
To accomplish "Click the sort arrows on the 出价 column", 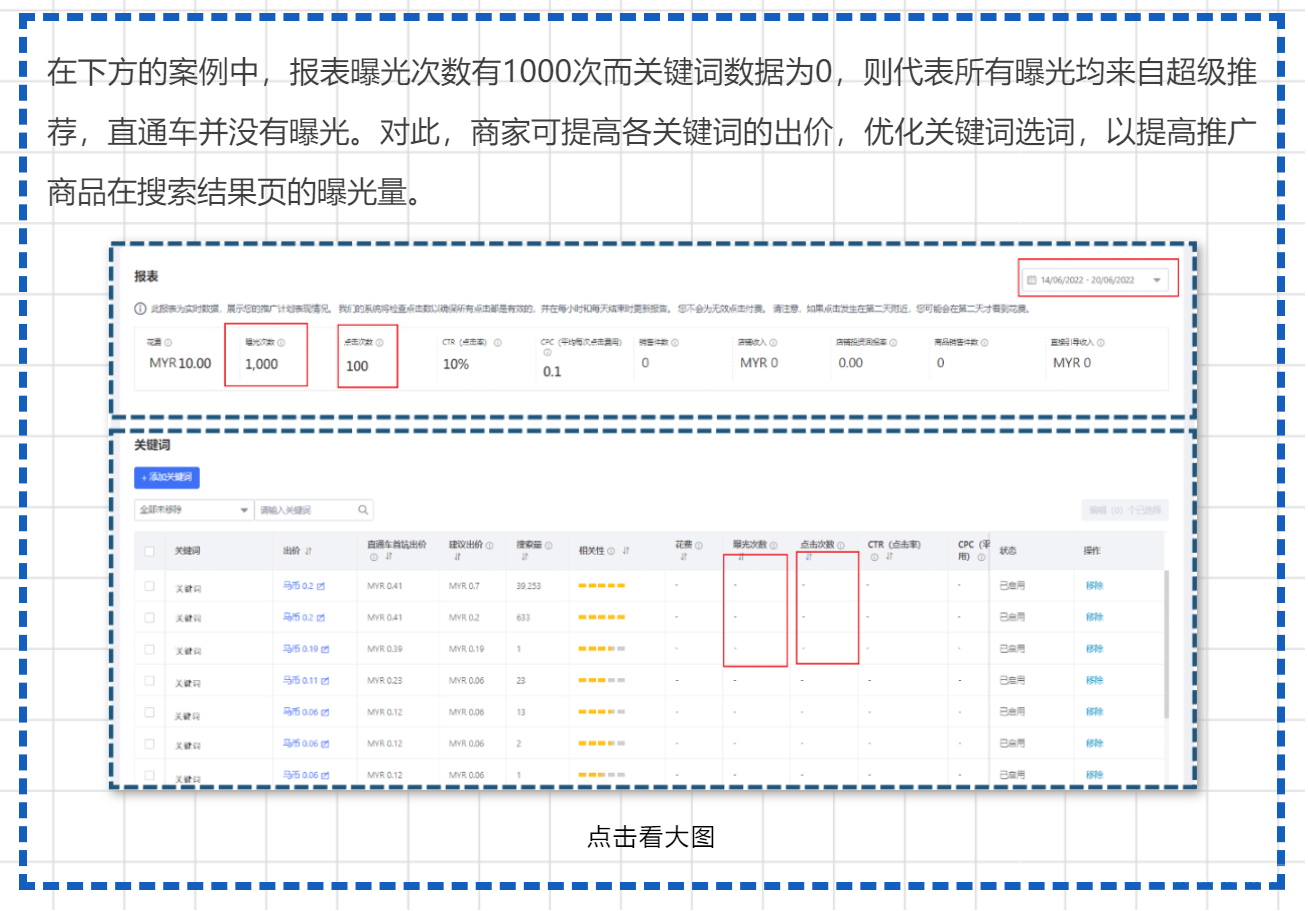I will pyautogui.click(x=308, y=550).
